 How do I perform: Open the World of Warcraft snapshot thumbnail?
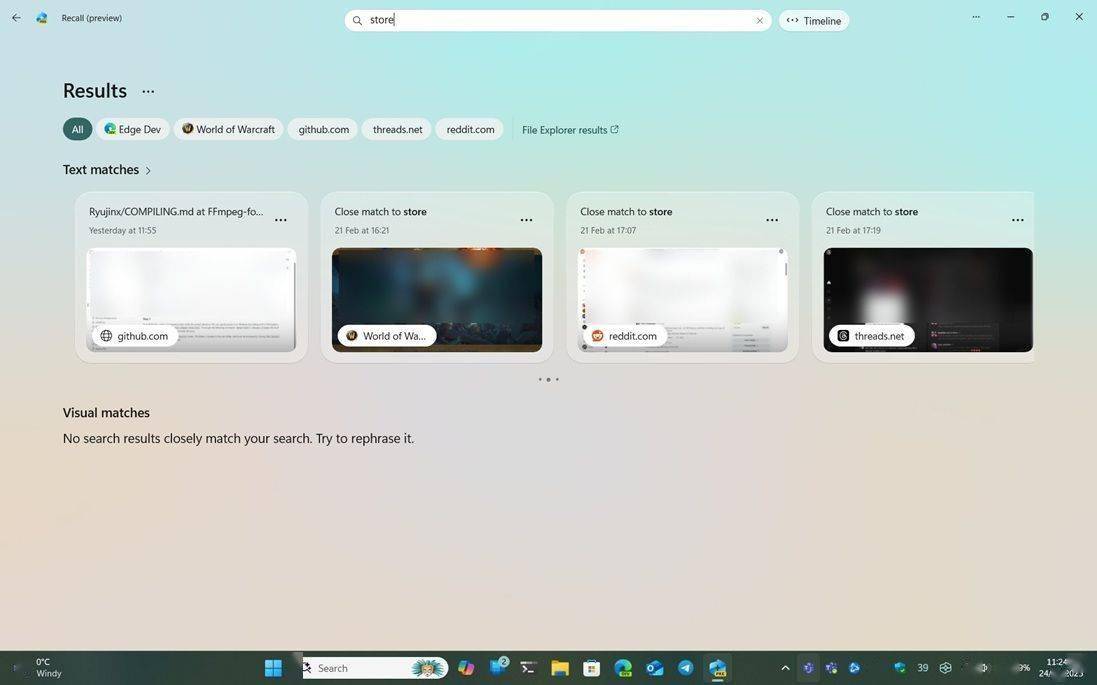pos(437,299)
